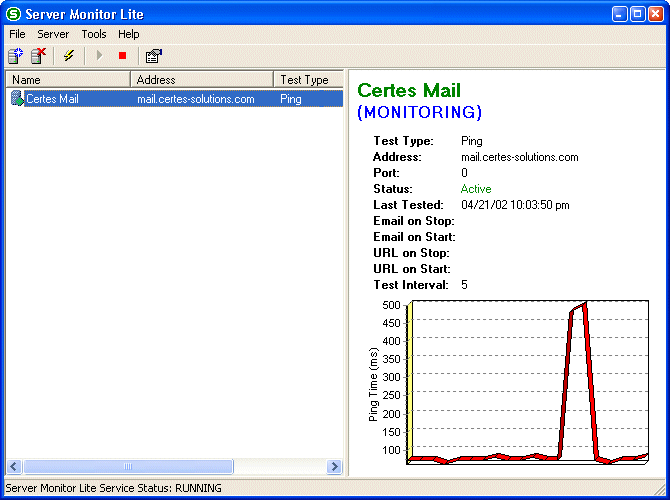Open the Server menu
This screenshot has height=500, width=670.
(53, 34)
